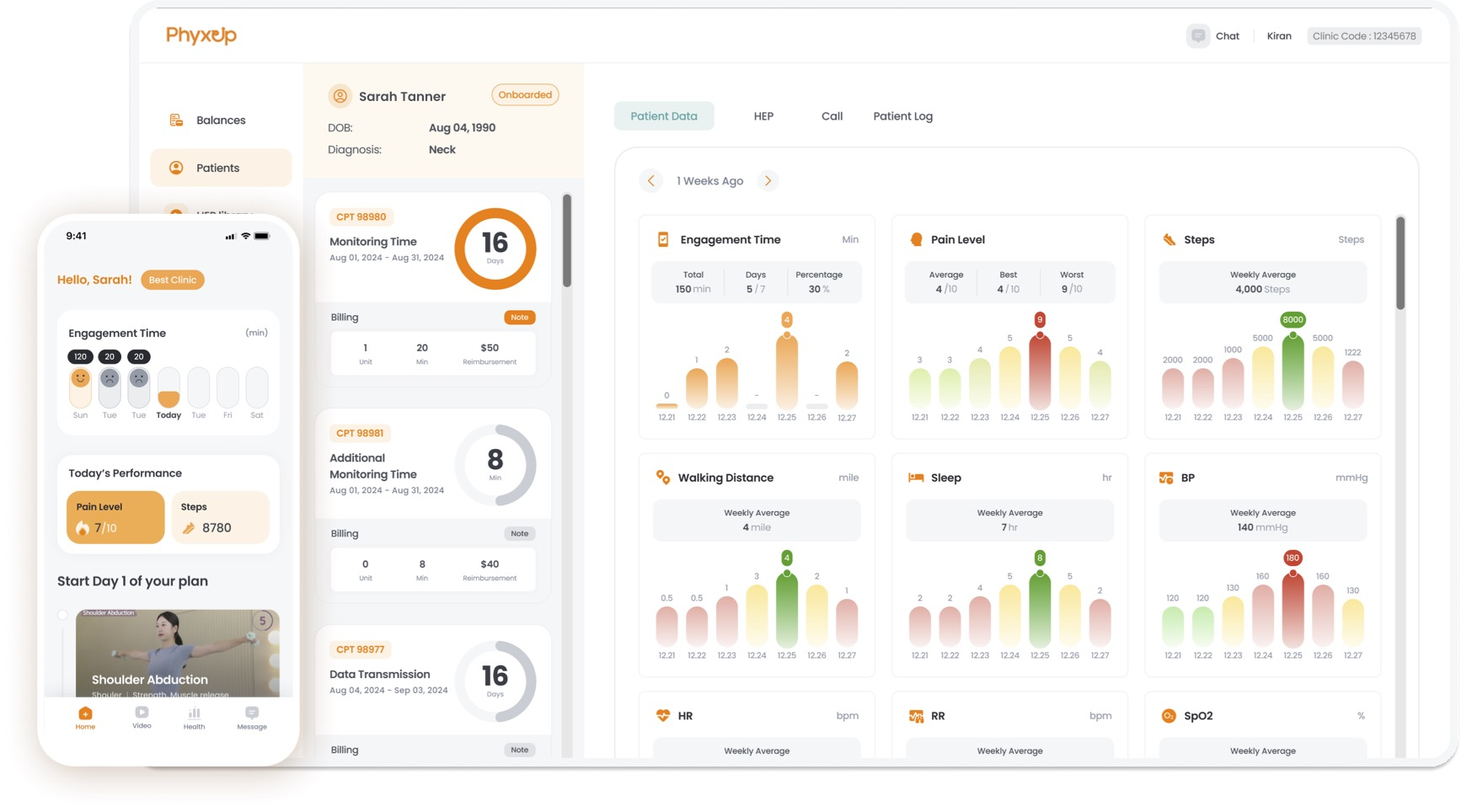Click the Engagement Time clipboard icon
Image resolution: width=1461 pixels, height=812 pixels.
[663, 240]
